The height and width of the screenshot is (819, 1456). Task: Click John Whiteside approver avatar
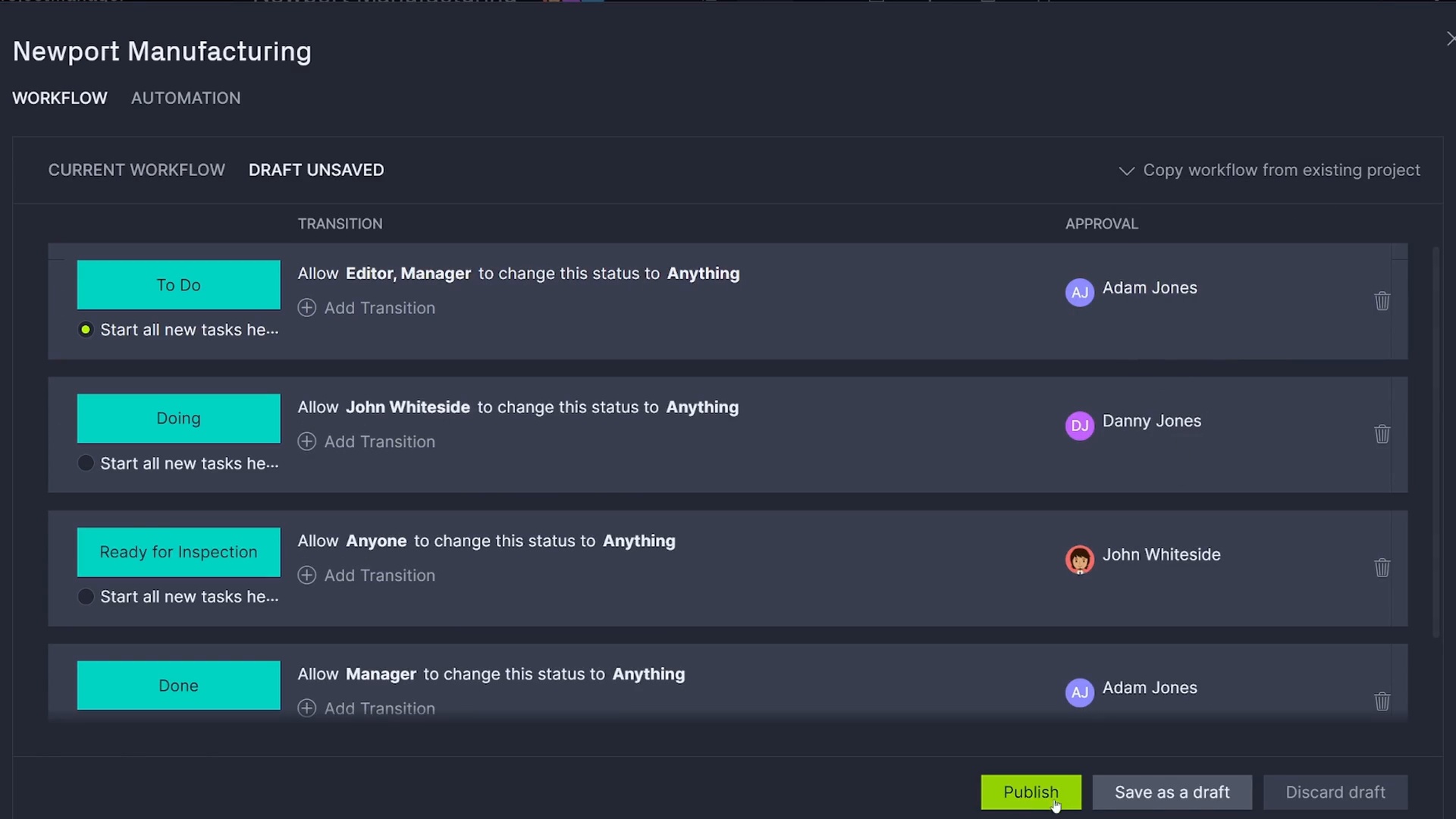point(1079,560)
